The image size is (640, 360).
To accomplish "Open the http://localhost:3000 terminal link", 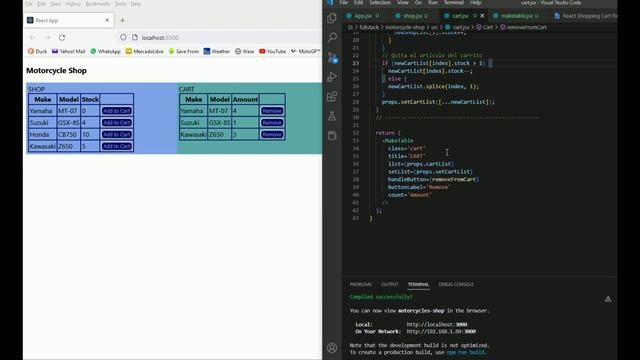I will (437, 324).
